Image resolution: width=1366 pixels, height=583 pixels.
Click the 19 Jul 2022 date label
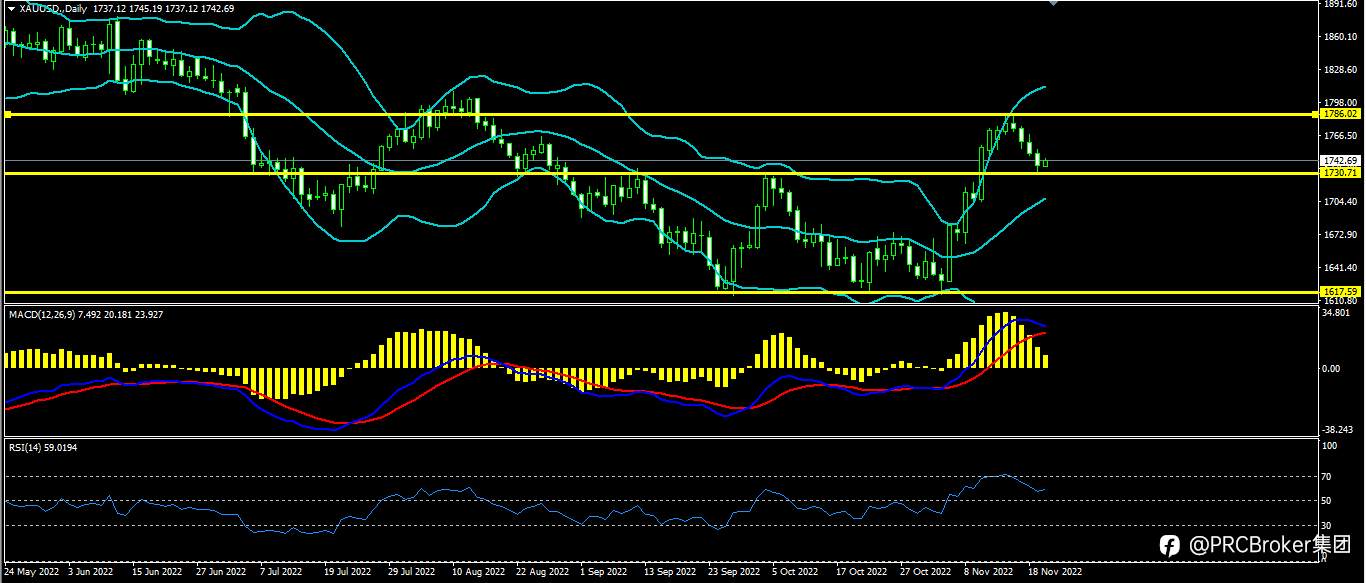[348, 573]
